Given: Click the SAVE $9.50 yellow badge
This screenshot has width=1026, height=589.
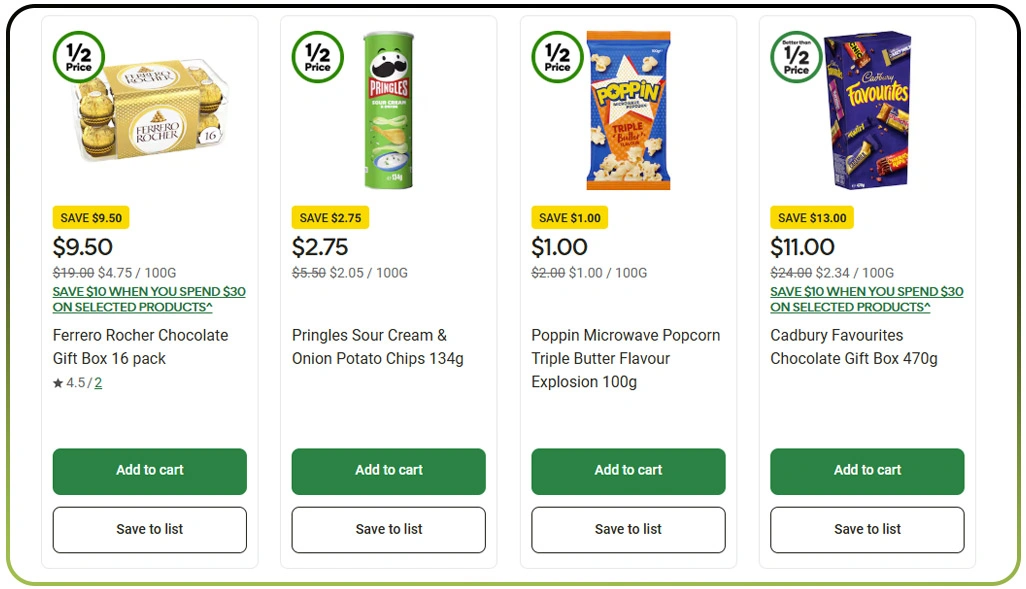Looking at the screenshot, I should pos(91,217).
